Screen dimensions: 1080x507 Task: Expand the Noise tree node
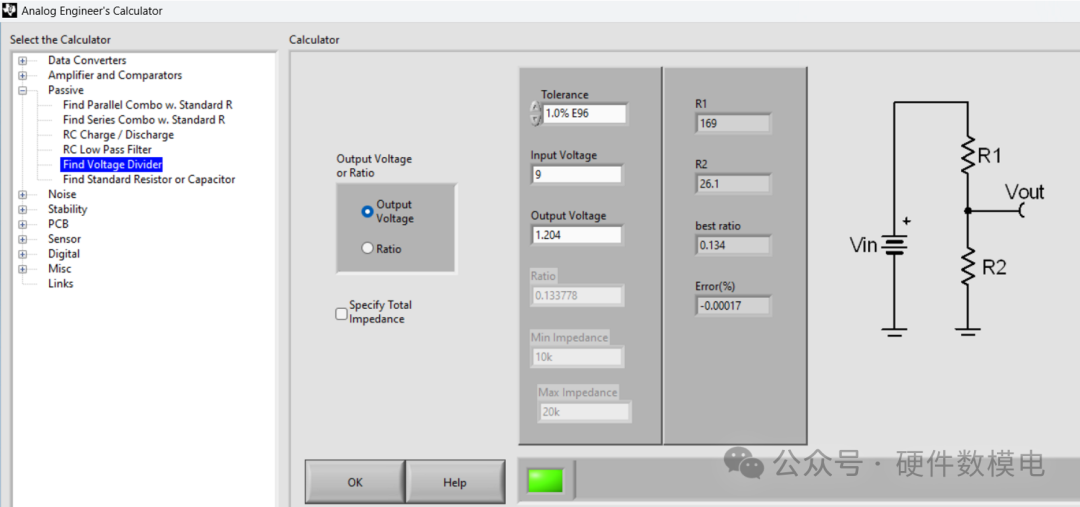(x=23, y=194)
